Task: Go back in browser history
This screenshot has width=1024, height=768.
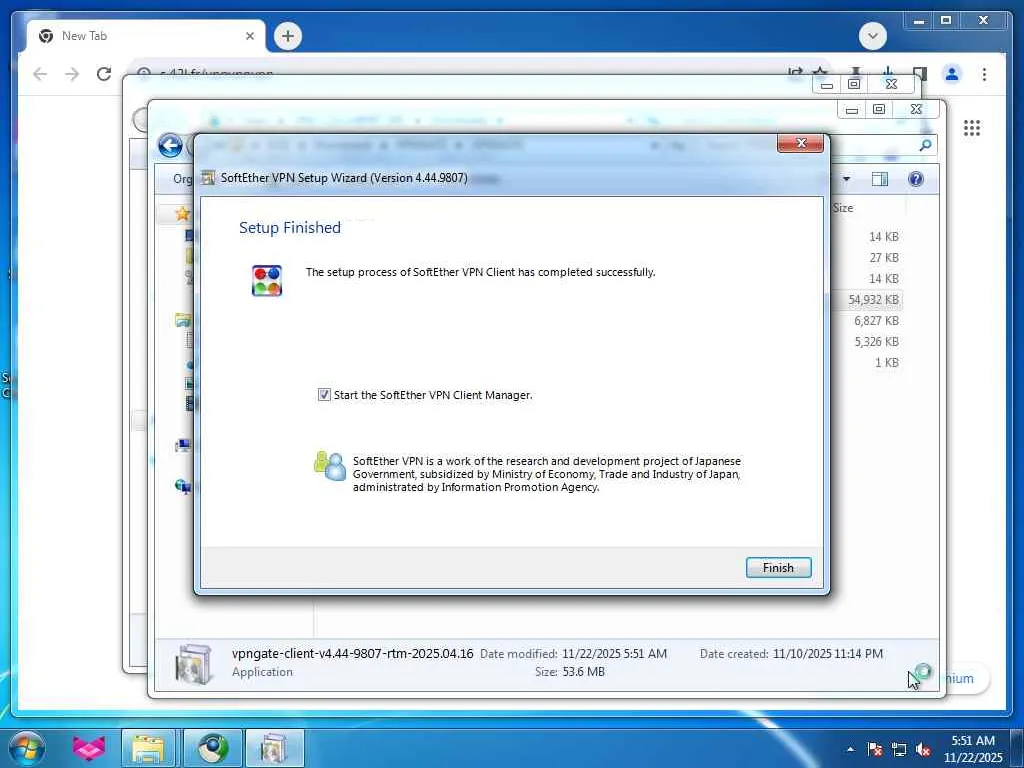Action: click(40, 74)
